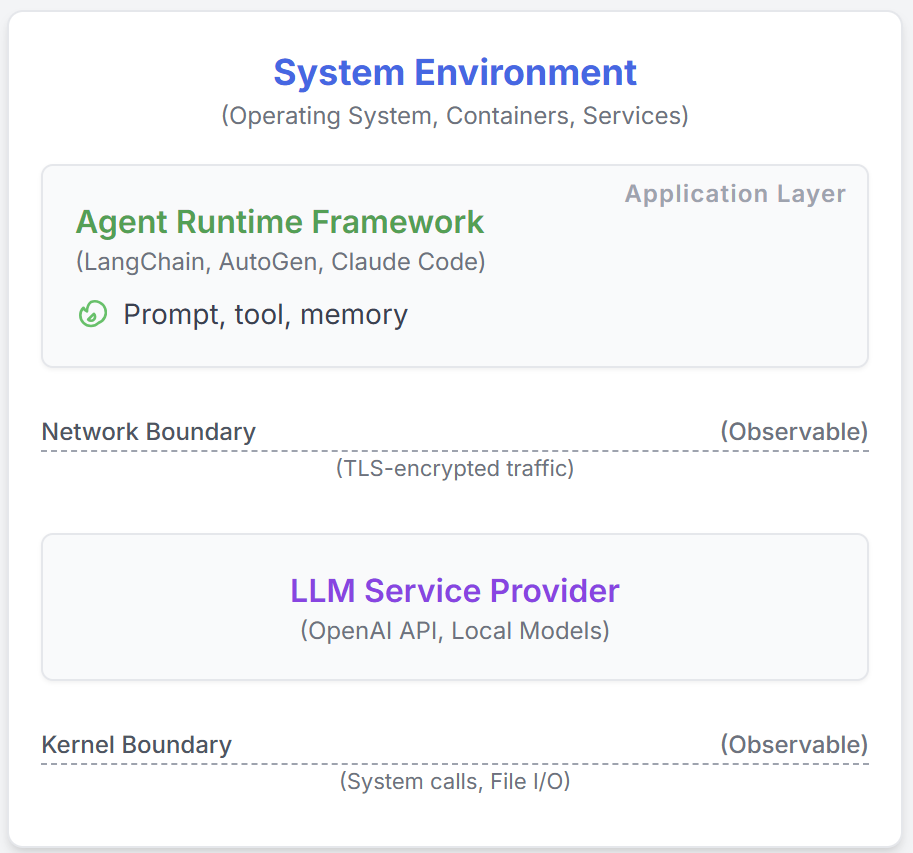913x853 pixels.
Task: Click the dashed Kernel Boundary divider line
Action: tap(455, 764)
